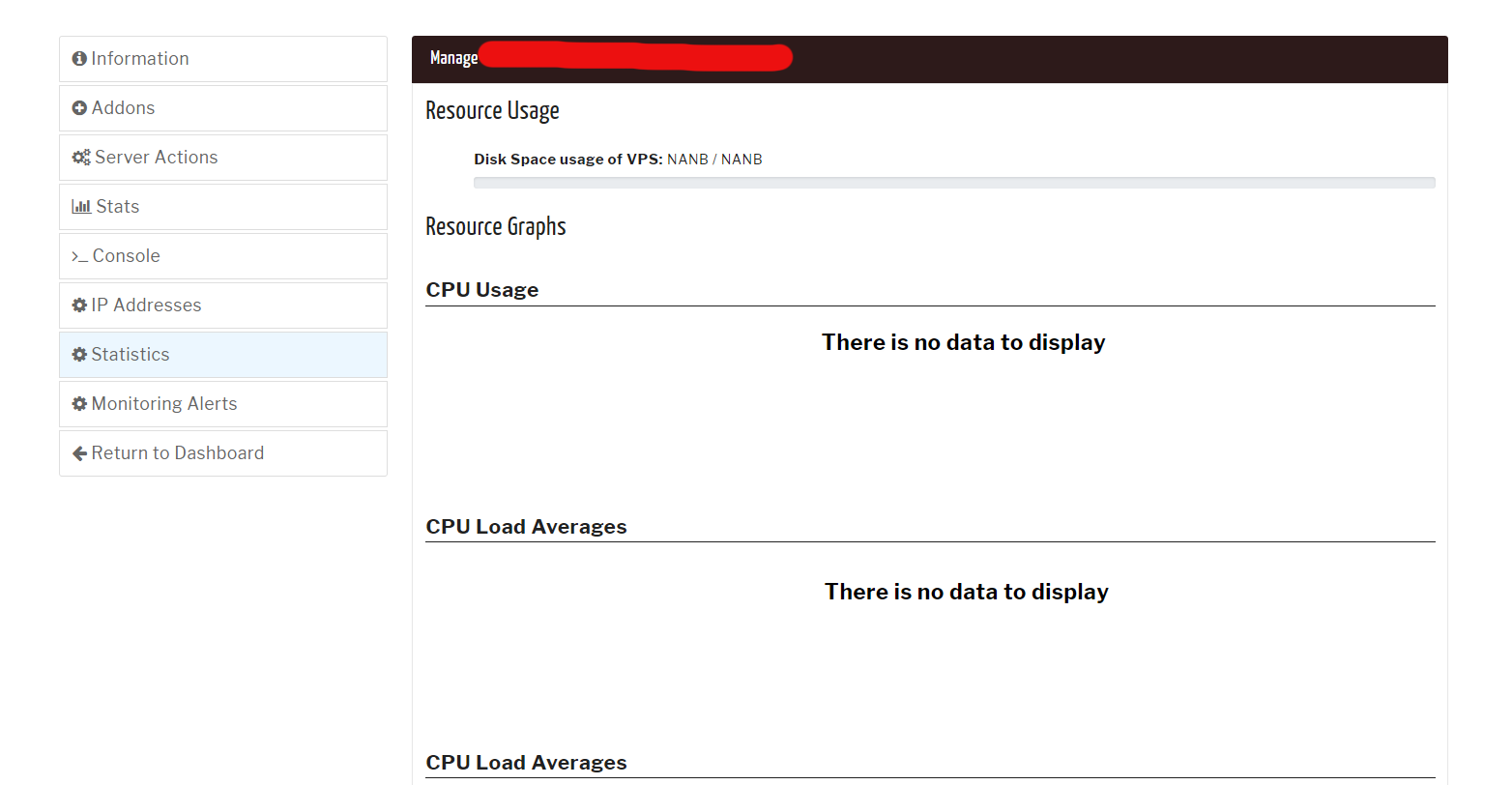Go to the Addons section

click(x=123, y=108)
